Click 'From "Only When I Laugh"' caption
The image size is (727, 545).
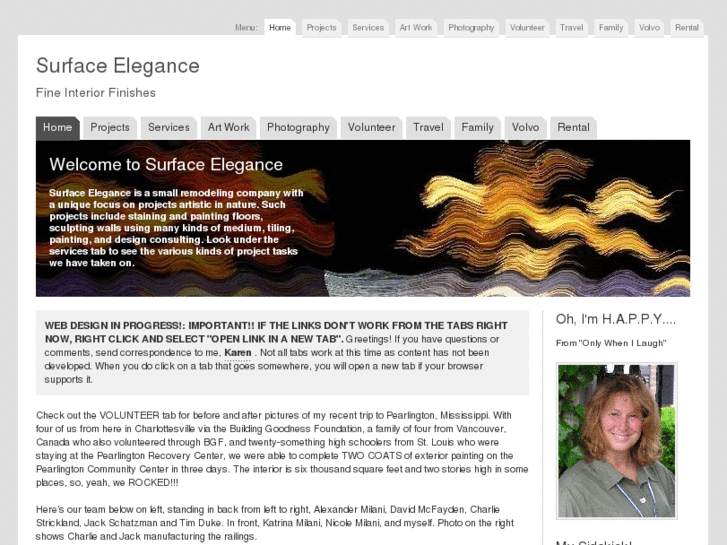point(611,343)
